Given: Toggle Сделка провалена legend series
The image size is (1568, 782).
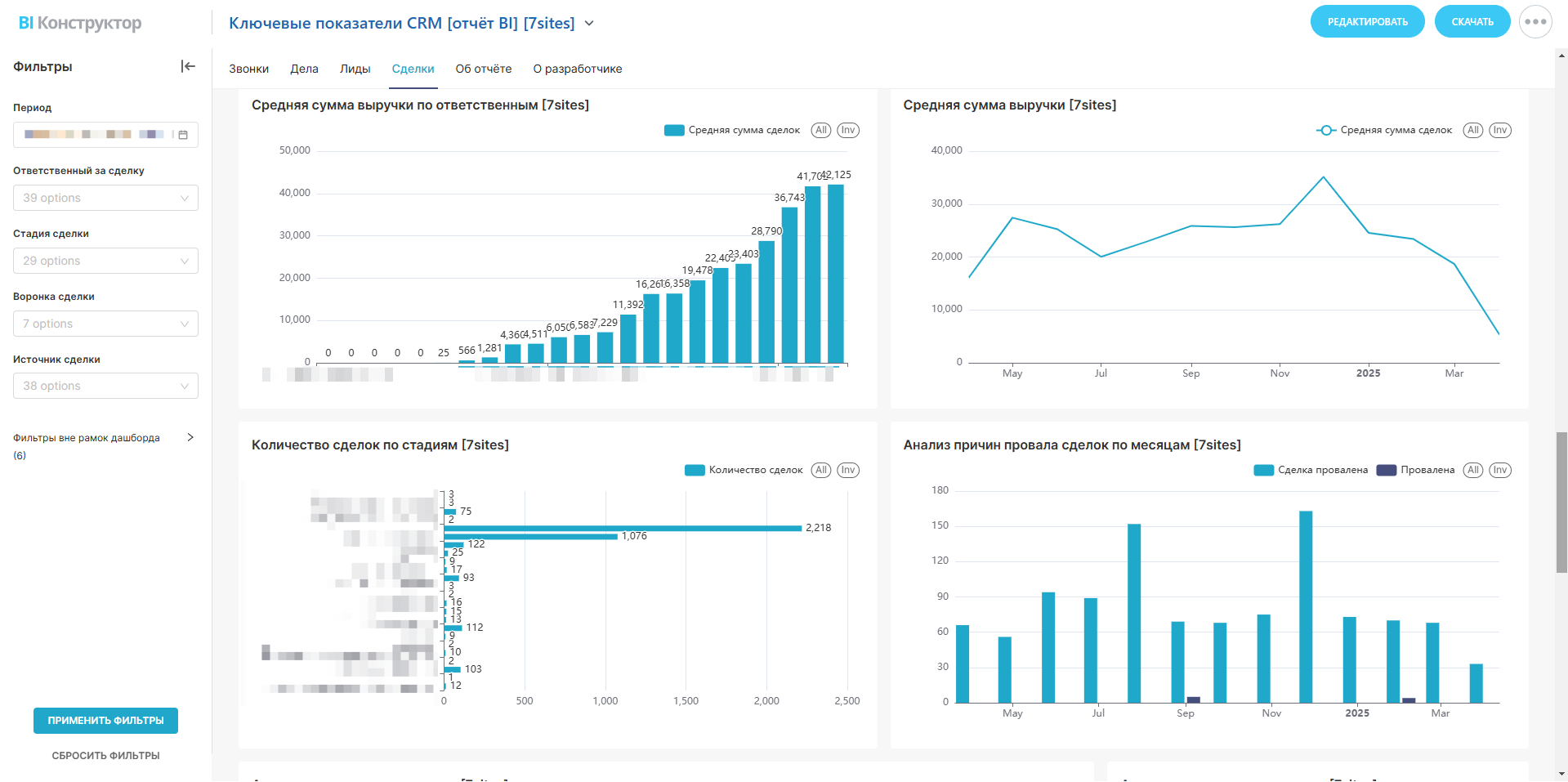Looking at the screenshot, I should tap(1311, 470).
